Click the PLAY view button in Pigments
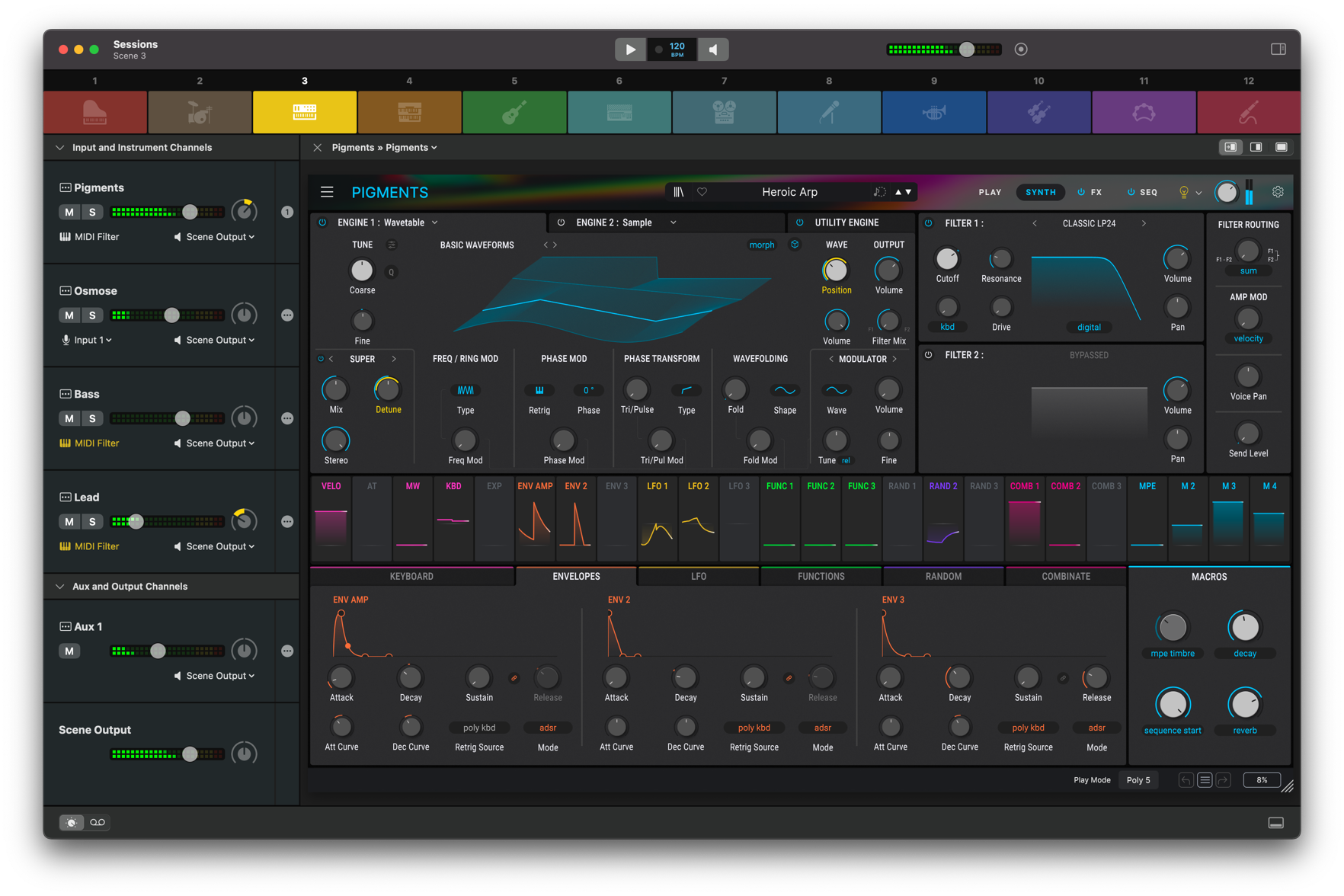Image resolution: width=1344 pixels, height=896 pixels. (x=990, y=193)
